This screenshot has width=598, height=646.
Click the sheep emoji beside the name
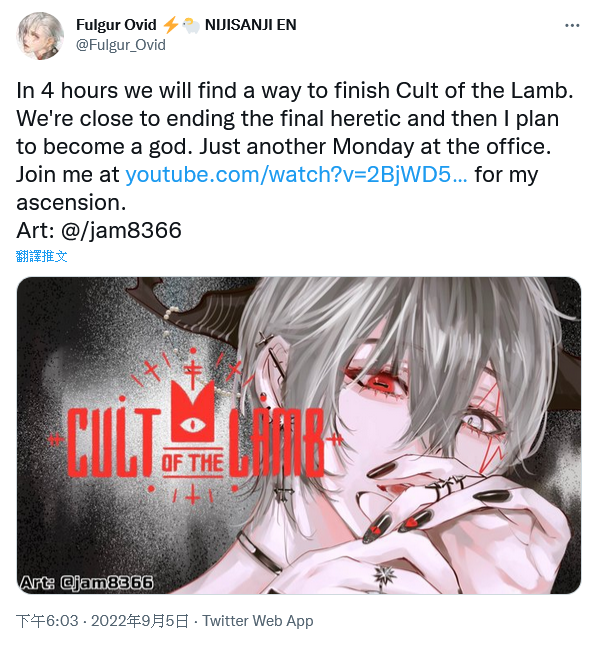coord(191,25)
